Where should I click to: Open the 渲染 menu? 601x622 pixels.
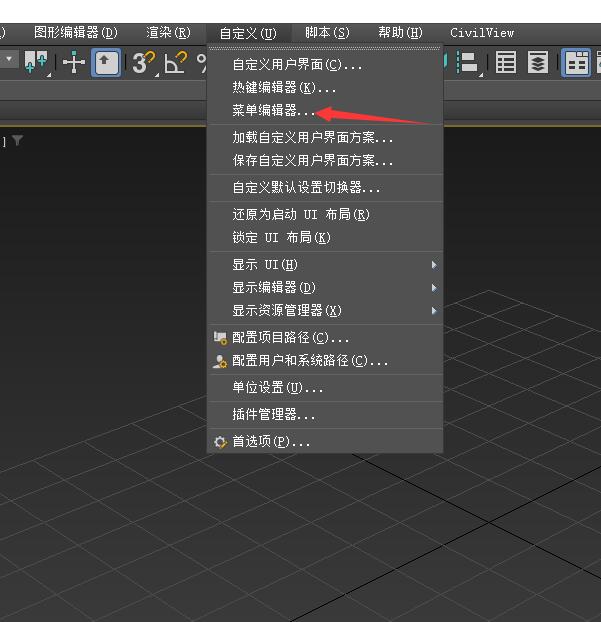pos(168,33)
